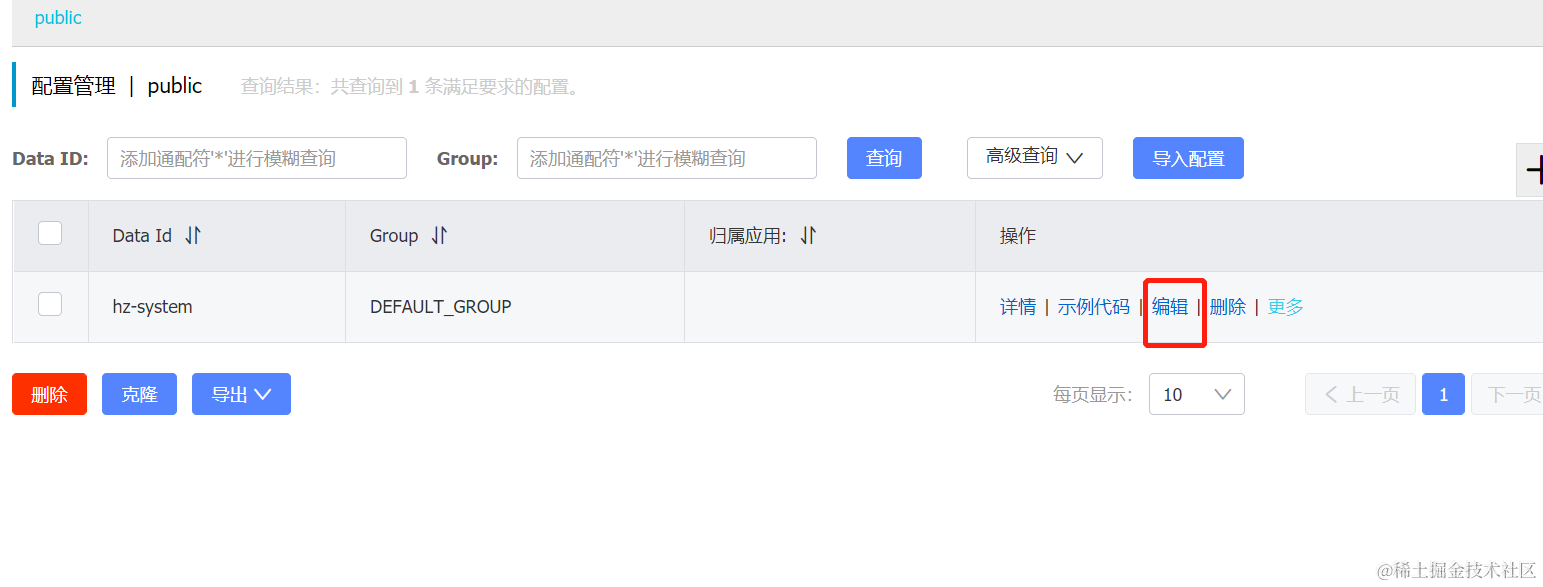Click the Group column sort icon
The image size is (1543, 587).
point(439,235)
